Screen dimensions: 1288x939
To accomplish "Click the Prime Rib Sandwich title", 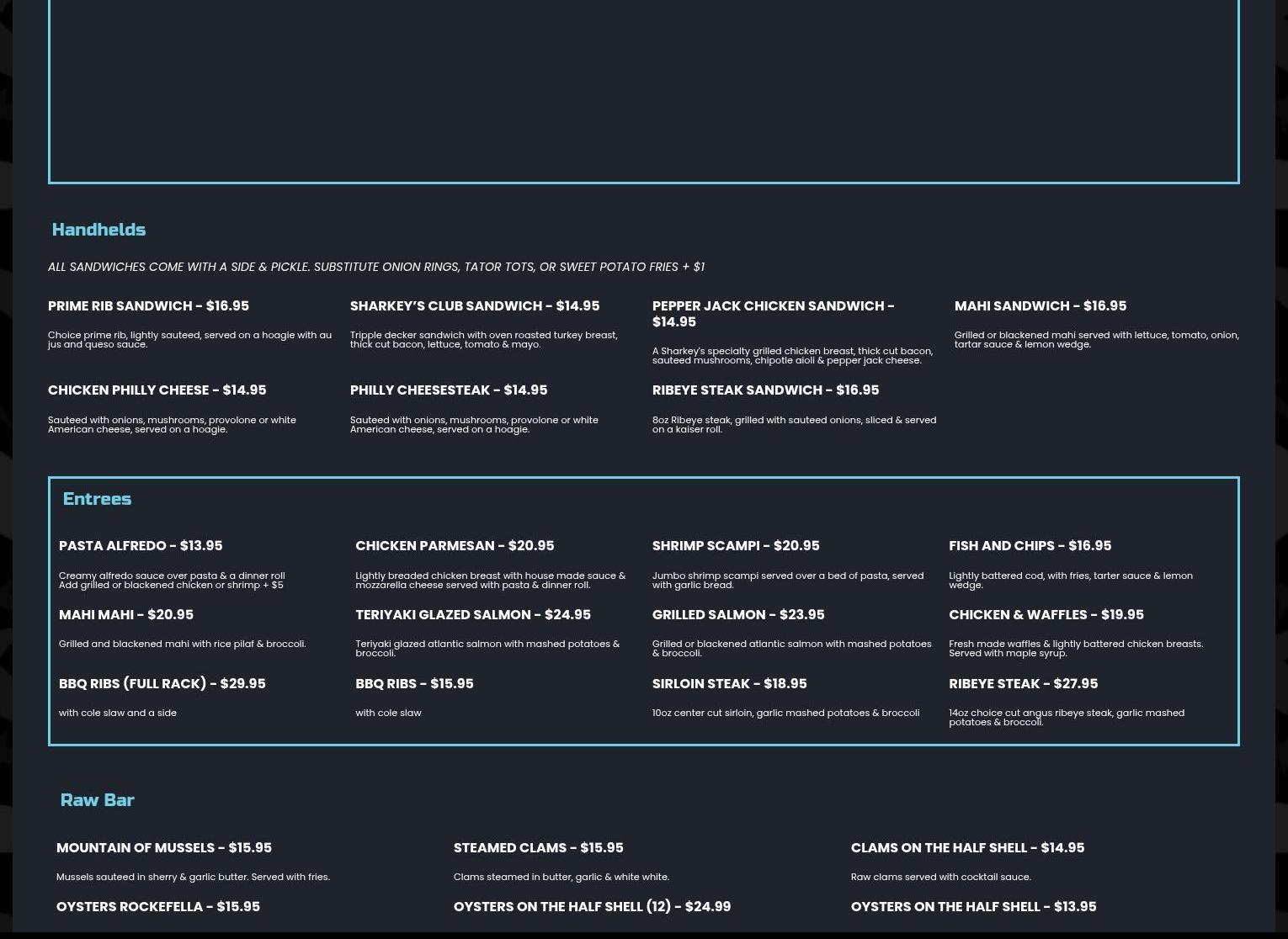I will [x=148, y=306].
